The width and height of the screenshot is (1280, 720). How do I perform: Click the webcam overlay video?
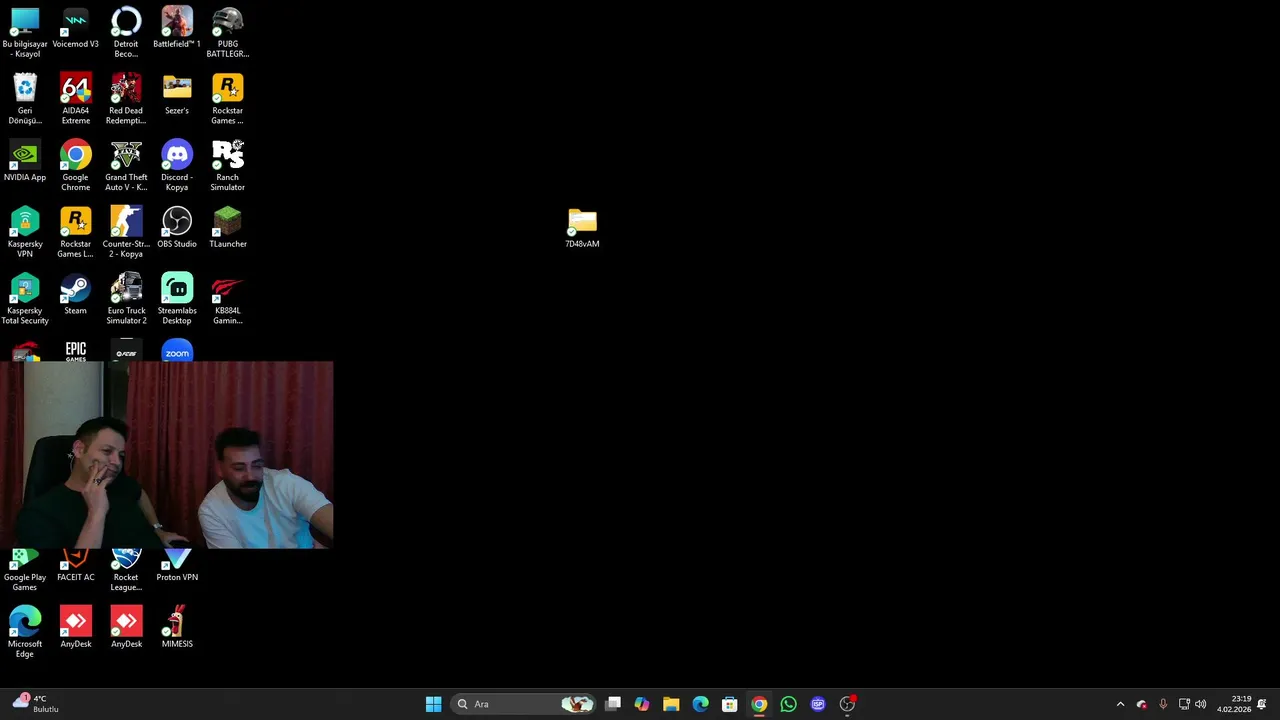(166, 455)
